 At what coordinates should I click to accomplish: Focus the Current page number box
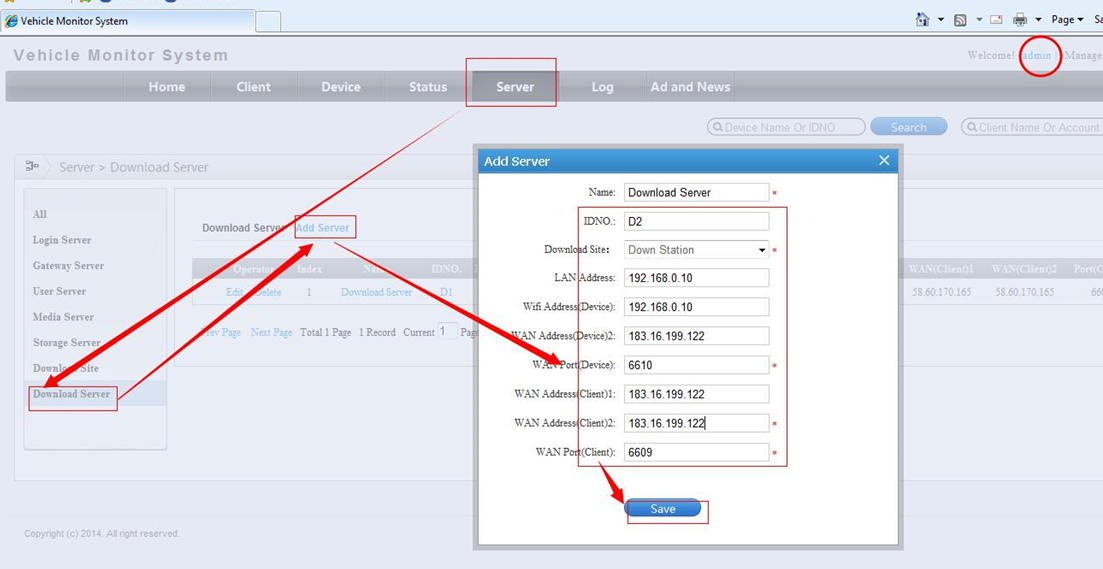pyautogui.click(x=447, y=331)
